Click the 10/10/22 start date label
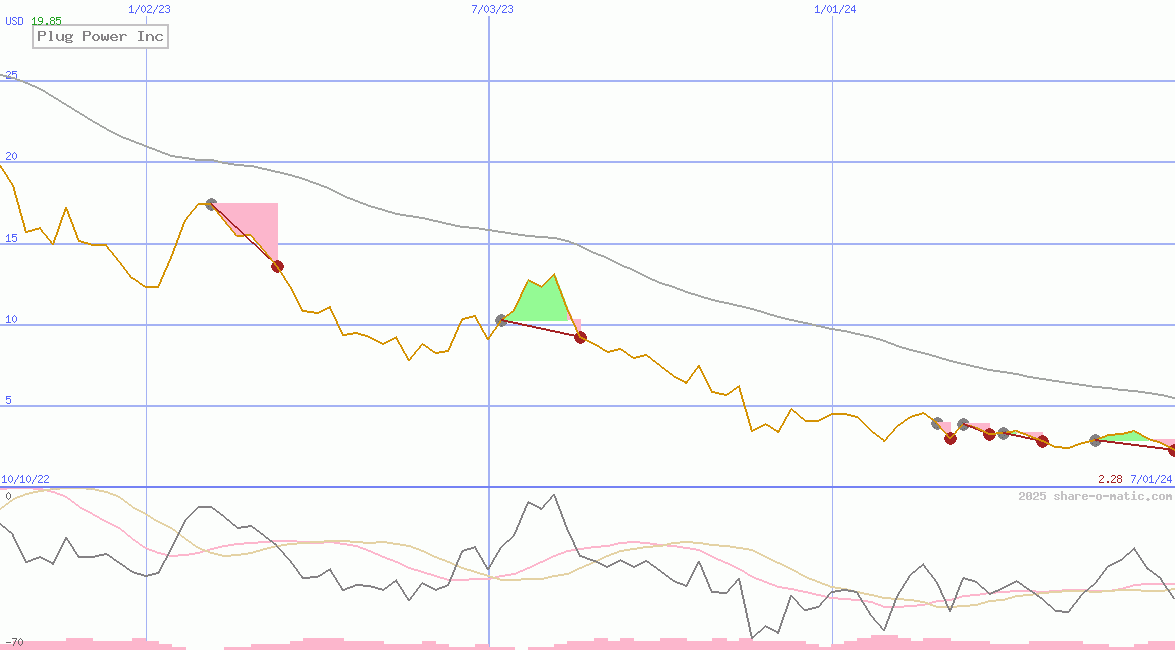Image resolution: width=1175 pixels, height=650 pixels. 25,480
